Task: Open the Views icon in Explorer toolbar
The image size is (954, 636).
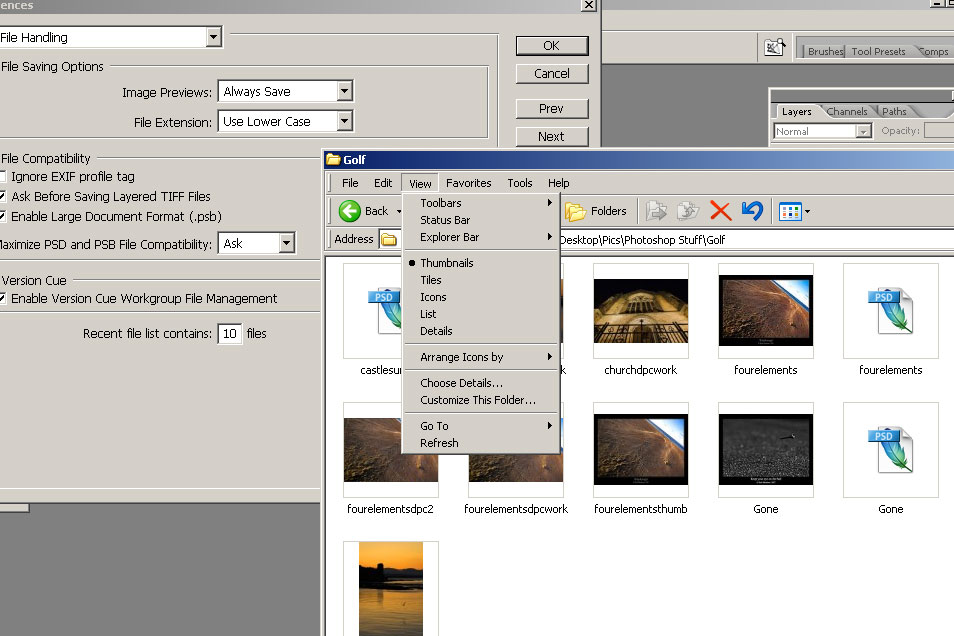Action: 791,211
